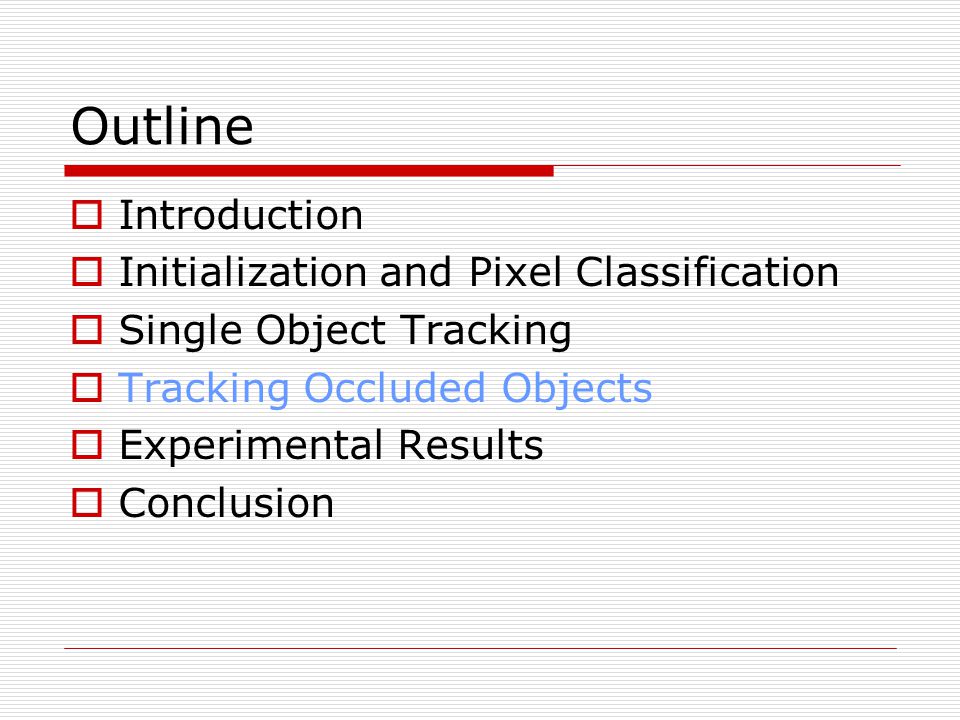Select the Single Object Tracking line

click(345, 331)
